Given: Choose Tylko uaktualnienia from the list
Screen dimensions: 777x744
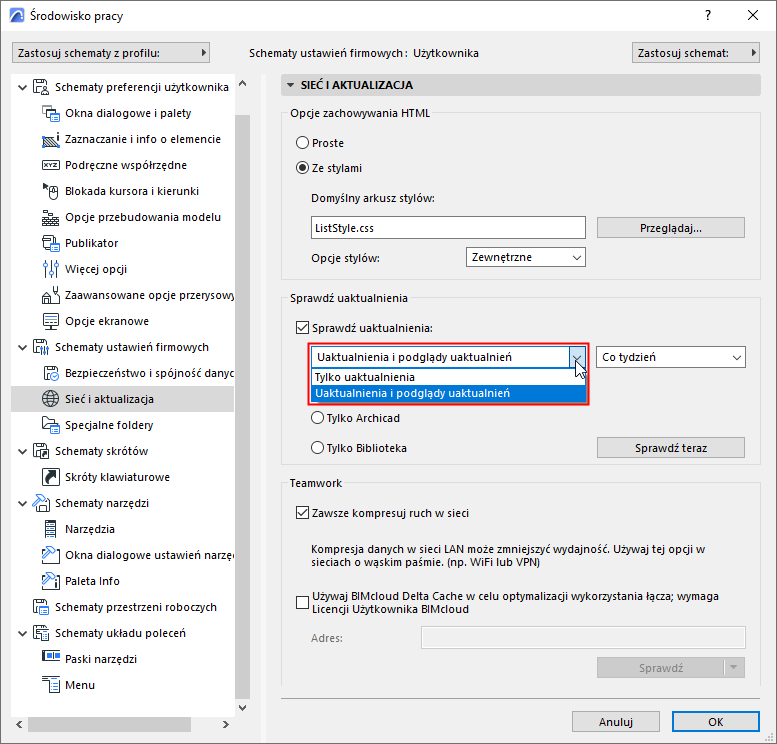Looking at the screenshot, I should (448, 377).
